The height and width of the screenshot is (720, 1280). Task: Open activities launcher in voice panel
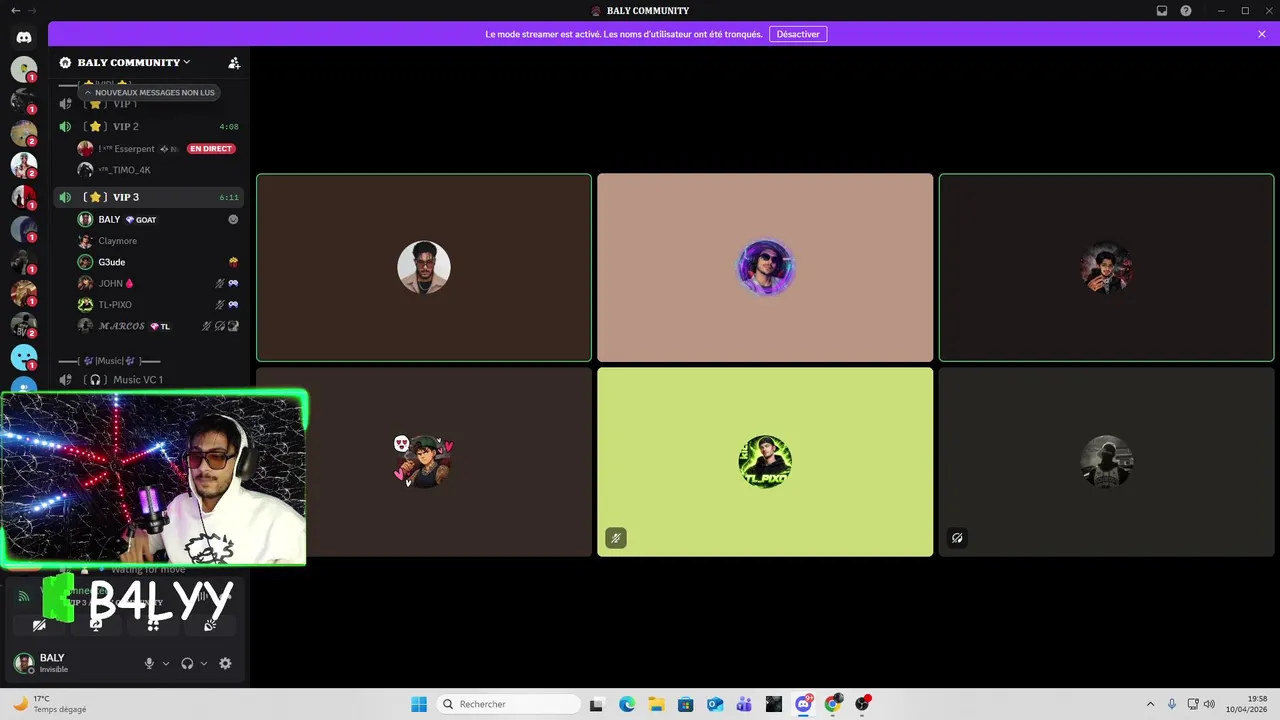[x=153, y=625]
